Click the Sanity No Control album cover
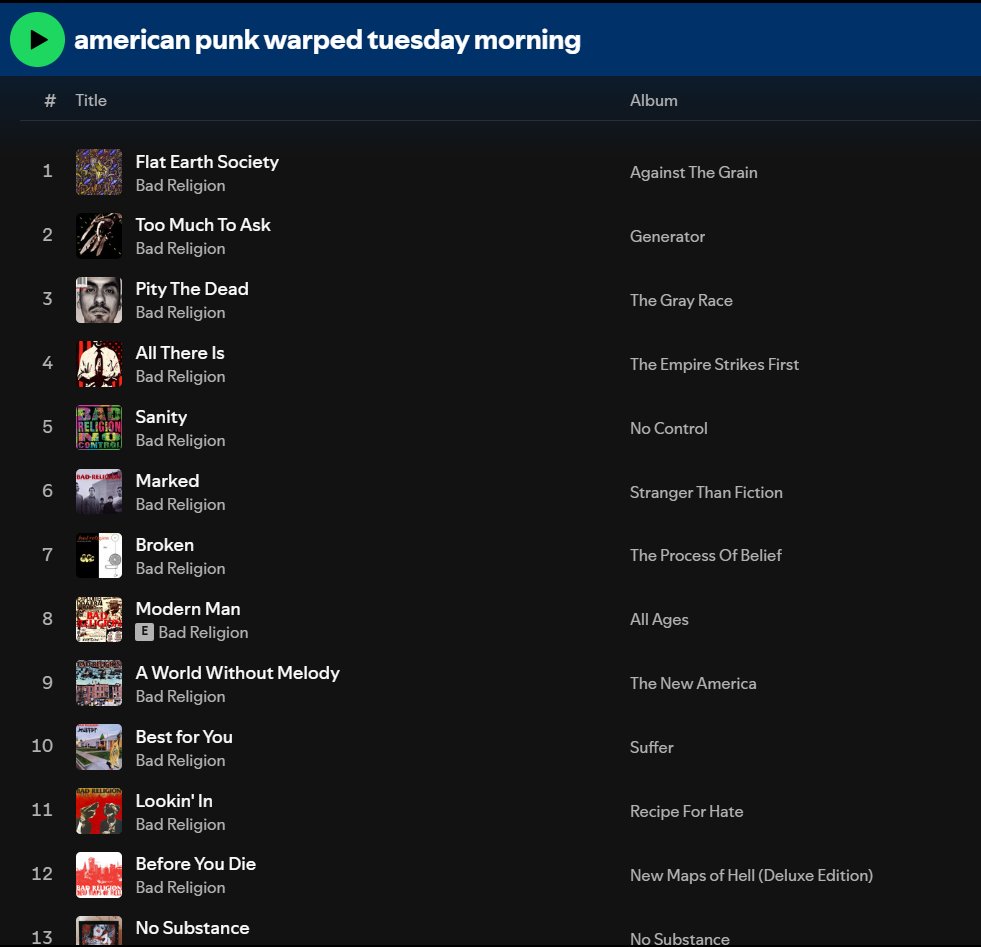 pyautogui.click(x=99, y=428)
